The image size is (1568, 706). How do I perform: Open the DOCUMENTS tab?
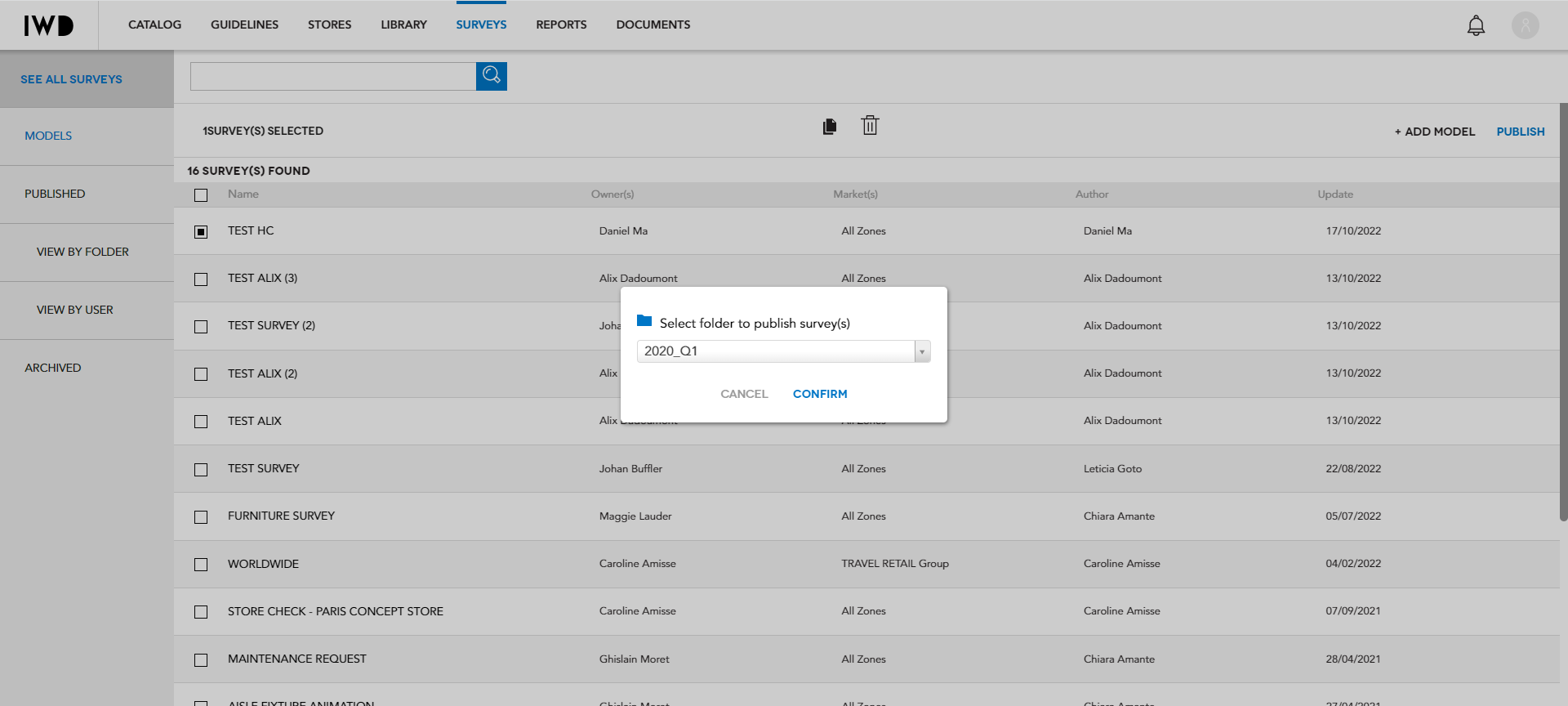[x=653, y=25]
